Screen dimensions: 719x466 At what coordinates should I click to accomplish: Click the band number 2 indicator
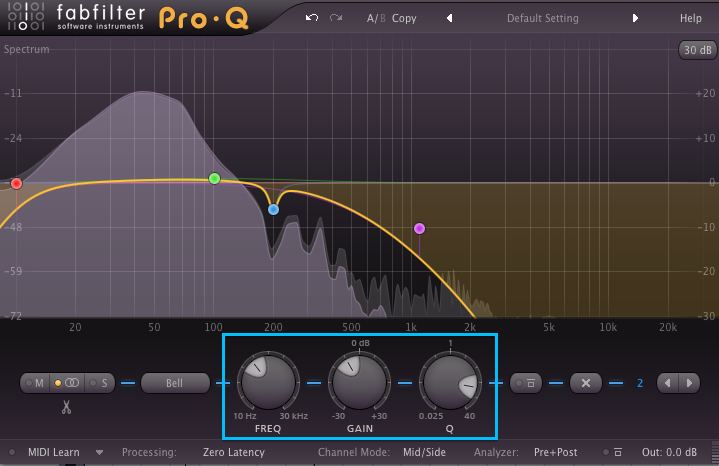(x=640, y=383)
